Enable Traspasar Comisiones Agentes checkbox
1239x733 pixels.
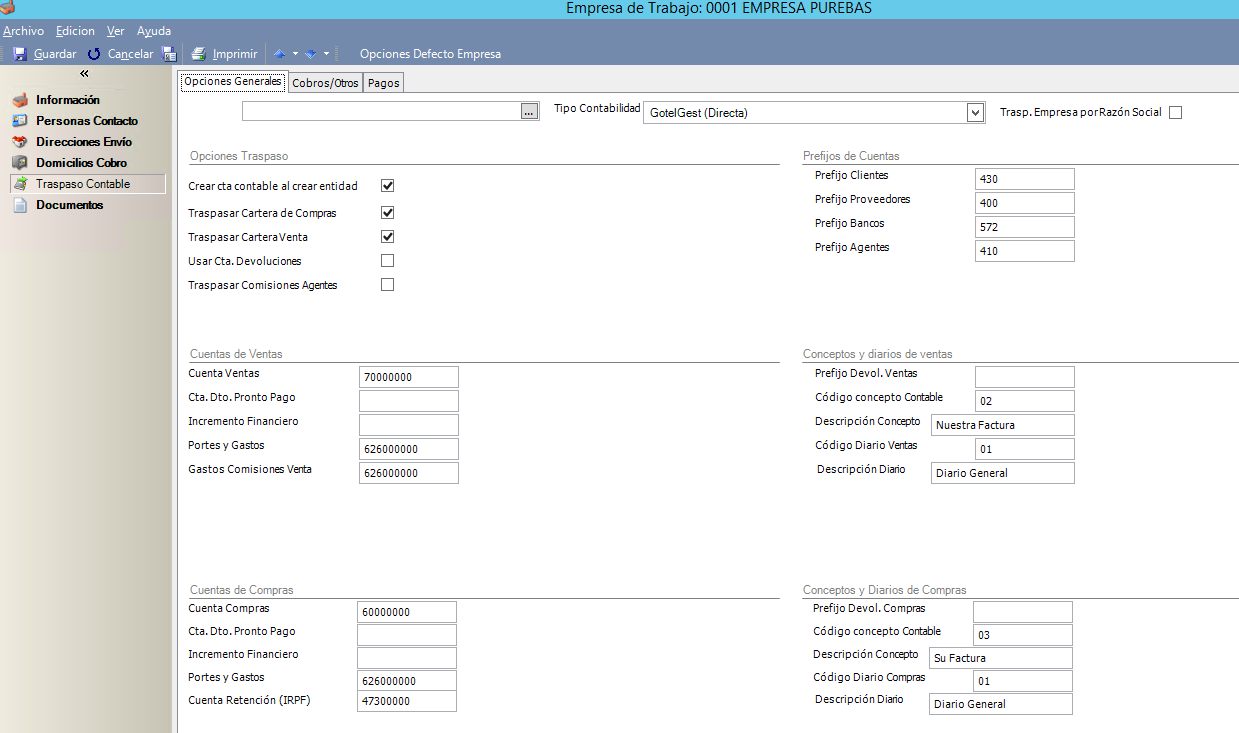pyautogui.click(x=388, y=285)
